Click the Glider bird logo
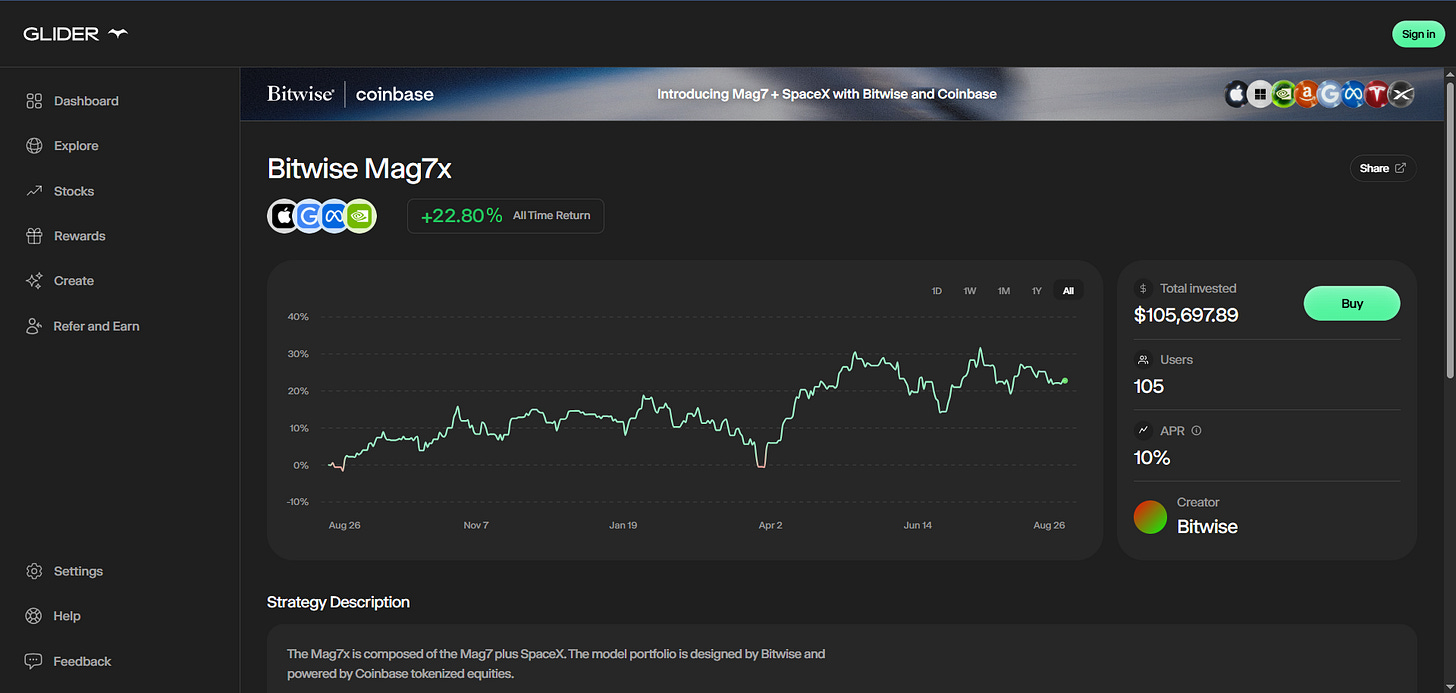The height and width of the screenshot is (693, 1456). point(118,34)
